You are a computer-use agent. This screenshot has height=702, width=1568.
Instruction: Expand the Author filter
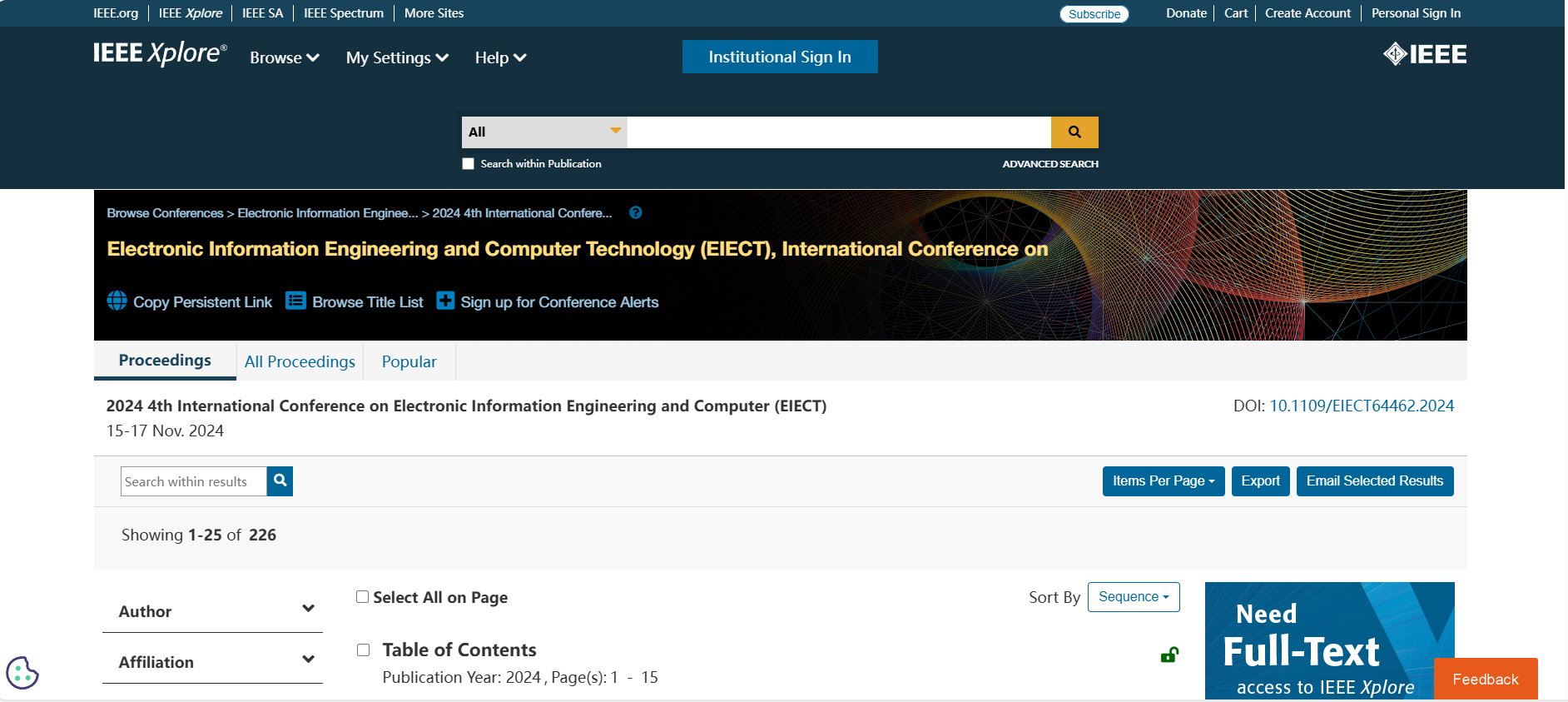coord(212,610)
